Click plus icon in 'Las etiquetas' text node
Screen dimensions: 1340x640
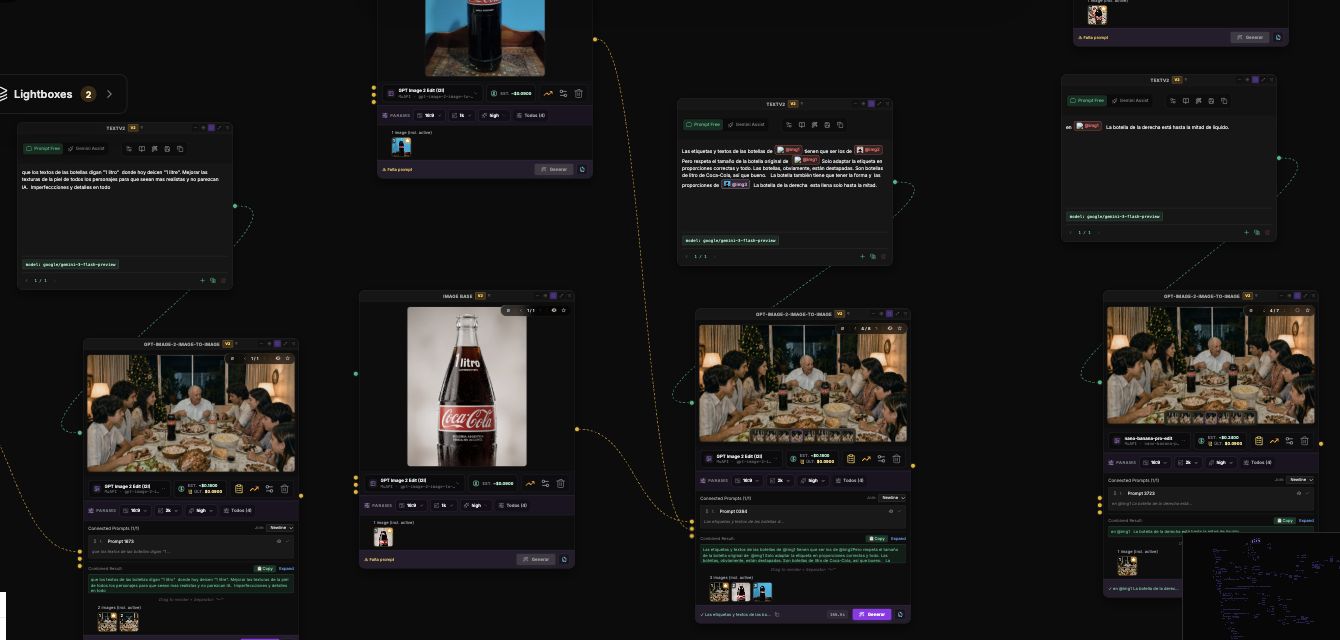pos(862,256)
